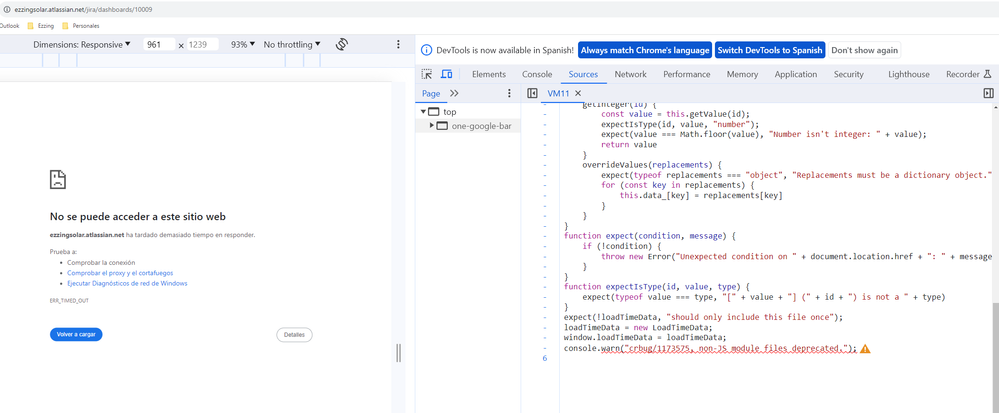The width and height of the screenshot is (999, 413).
Task: Click line number 6 in the gutter
Action: click(x=545, y=358)
